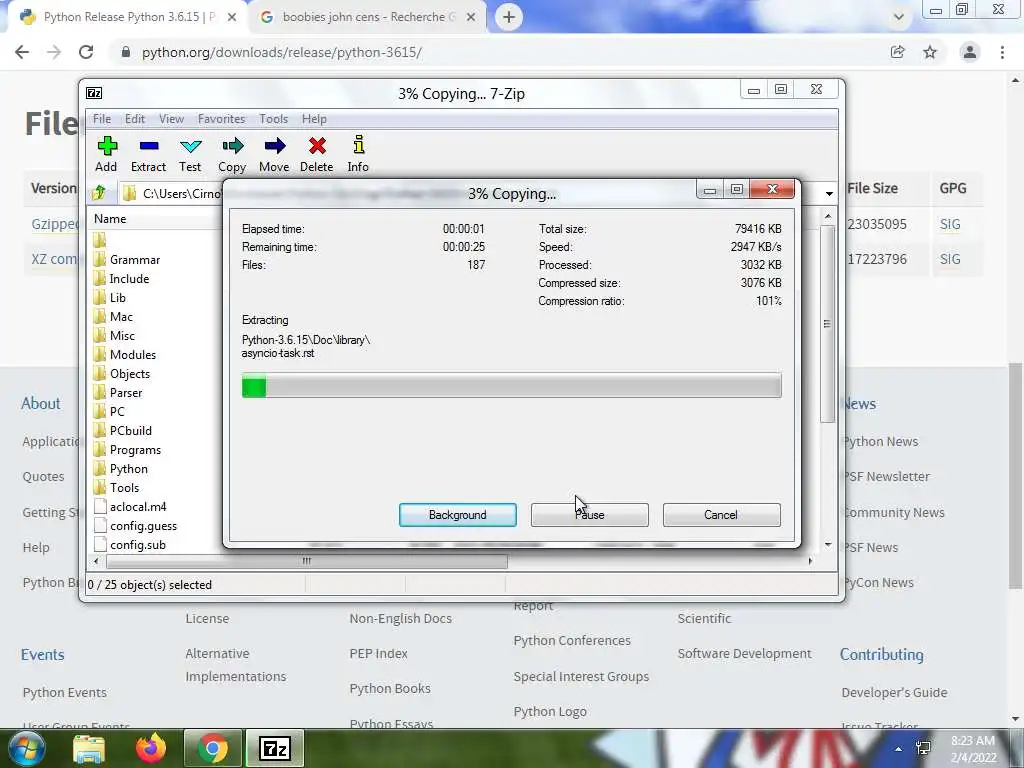Open the Software Development link
Viewport: 1024px width, 768px height.
pyautogui.click(x=744, y=653)
